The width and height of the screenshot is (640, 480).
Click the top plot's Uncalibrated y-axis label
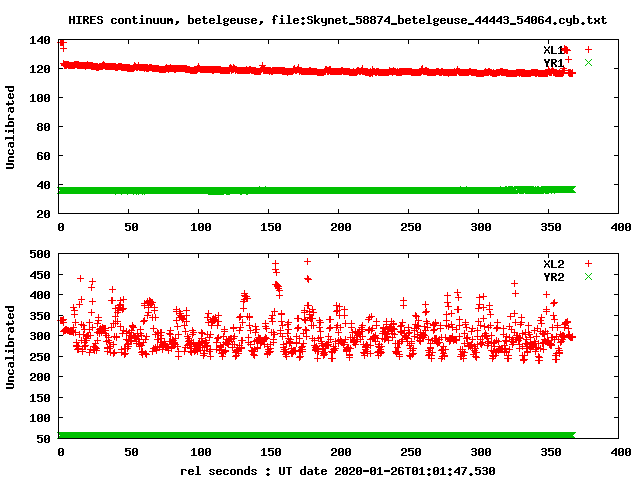(x=11, y=127)
